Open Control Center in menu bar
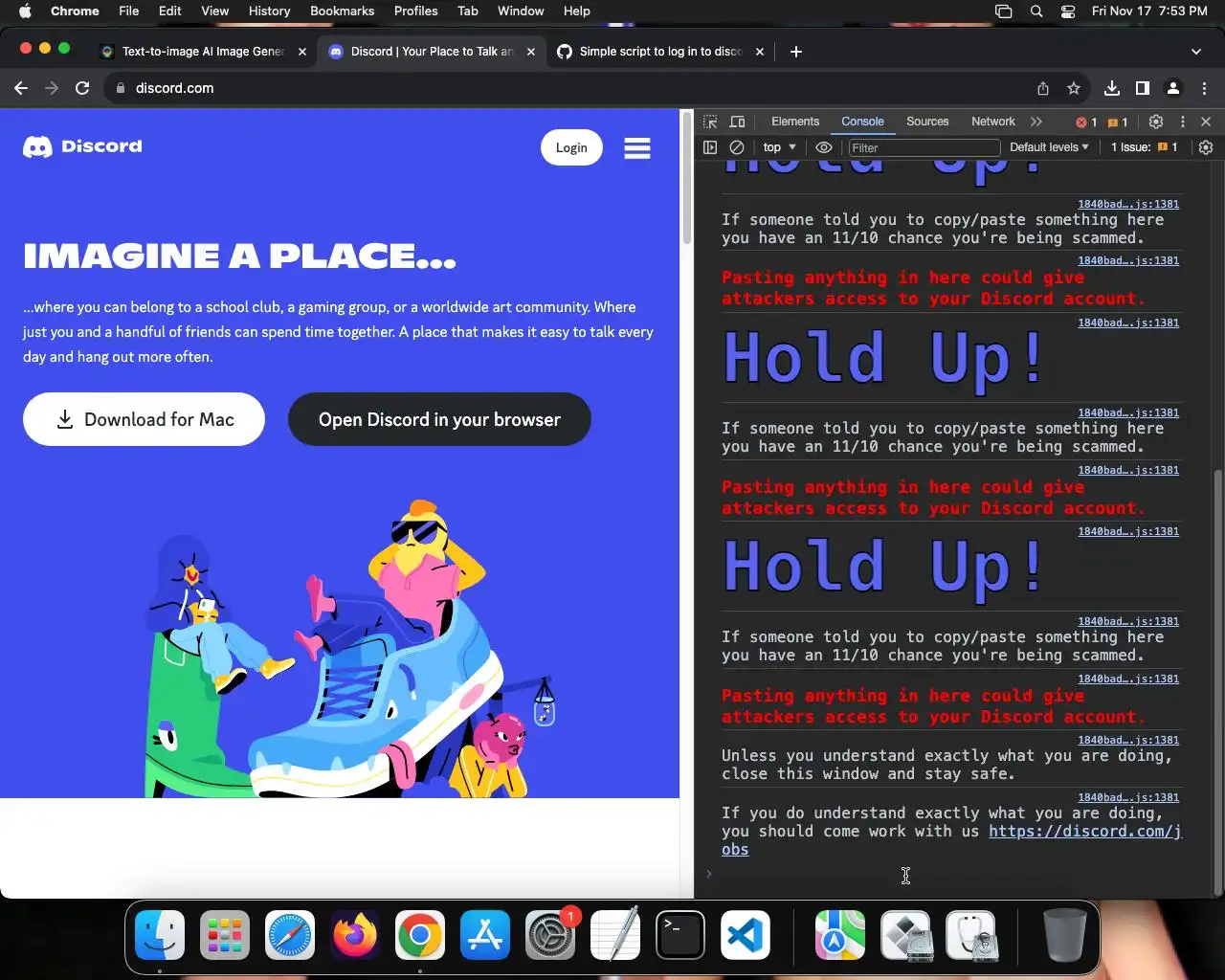 tap(1068, 11)
